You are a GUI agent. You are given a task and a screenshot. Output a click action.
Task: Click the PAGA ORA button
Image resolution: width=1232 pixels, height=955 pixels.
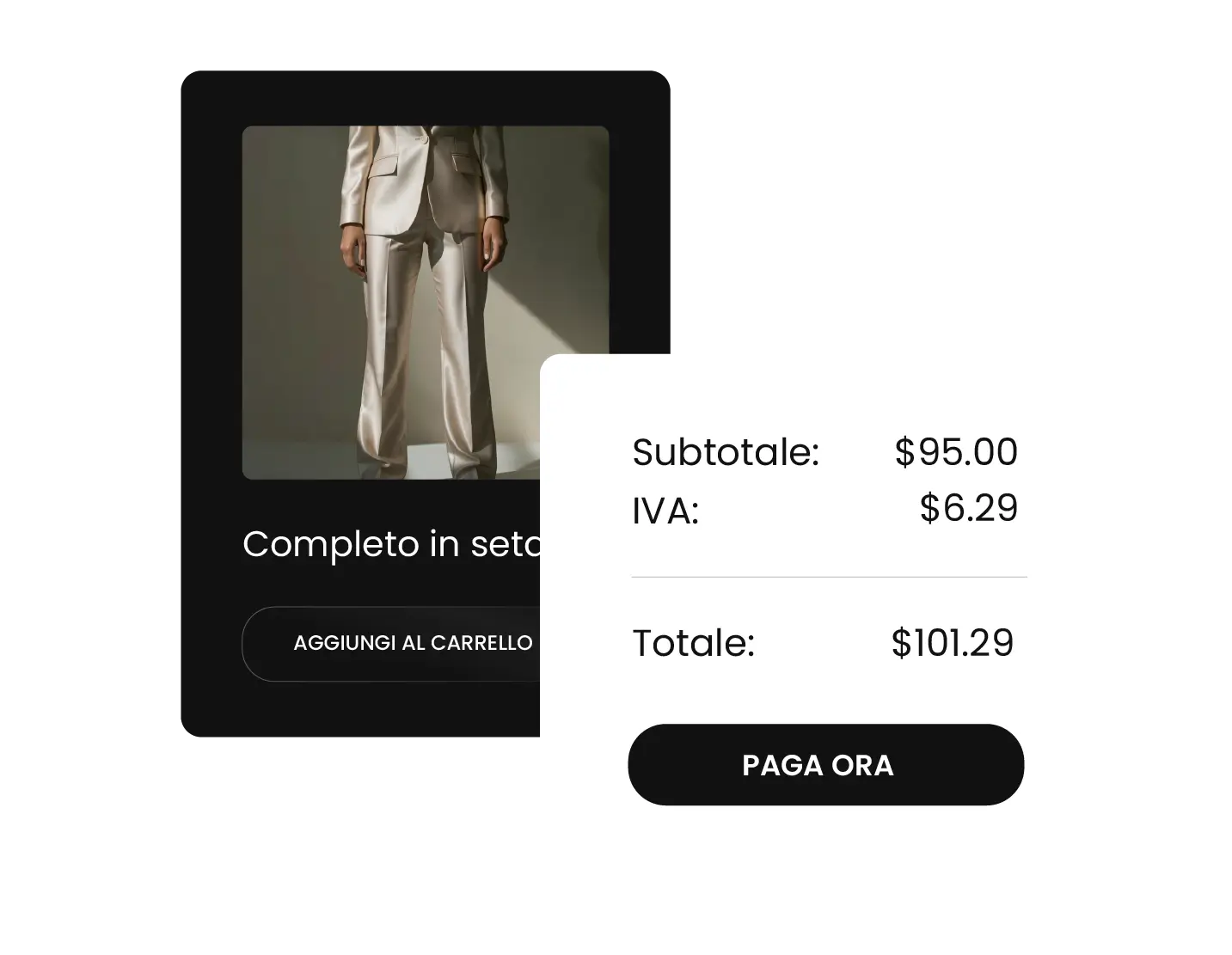point(825,764)
